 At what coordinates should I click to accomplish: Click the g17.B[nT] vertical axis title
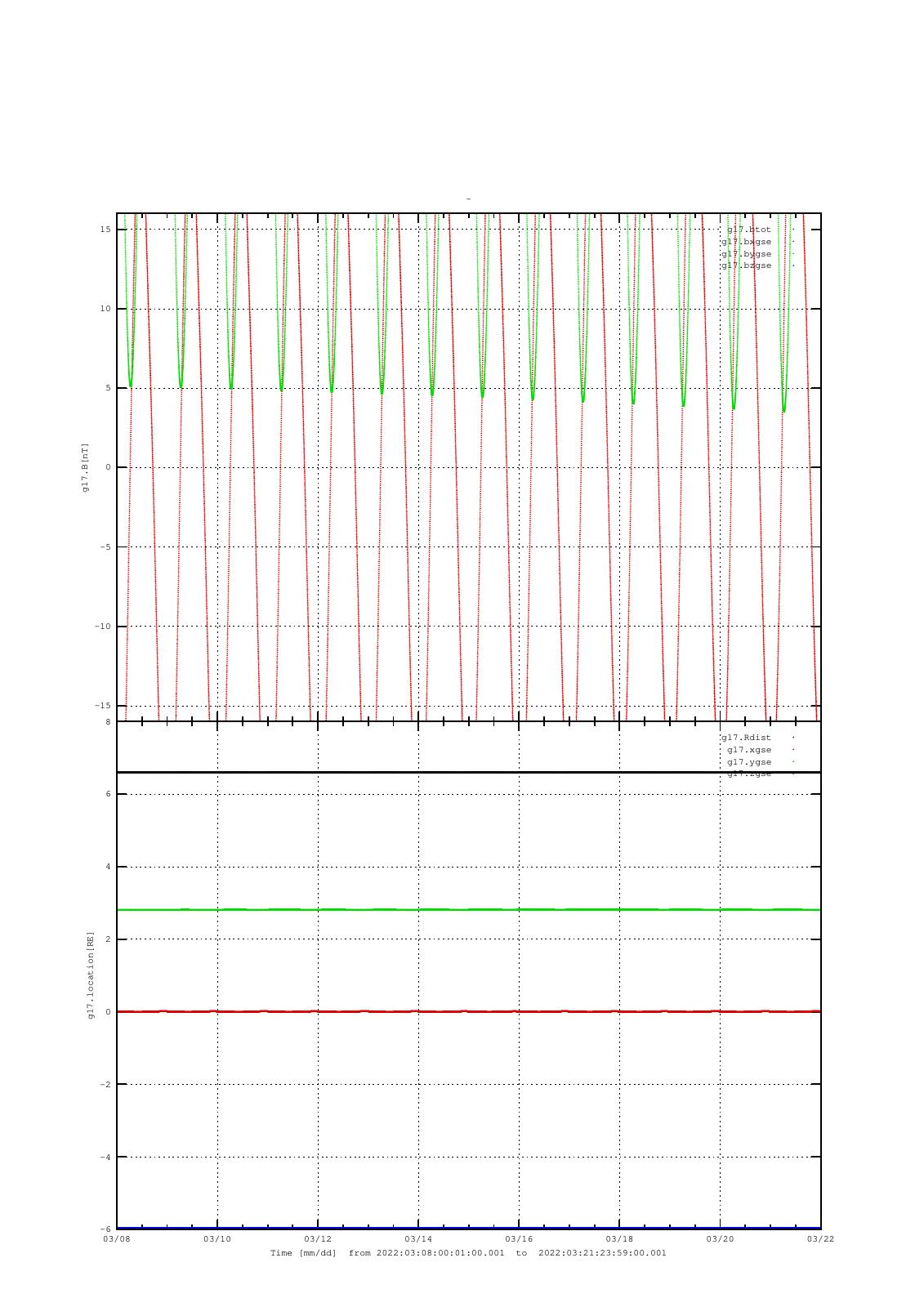click(85, 467)
